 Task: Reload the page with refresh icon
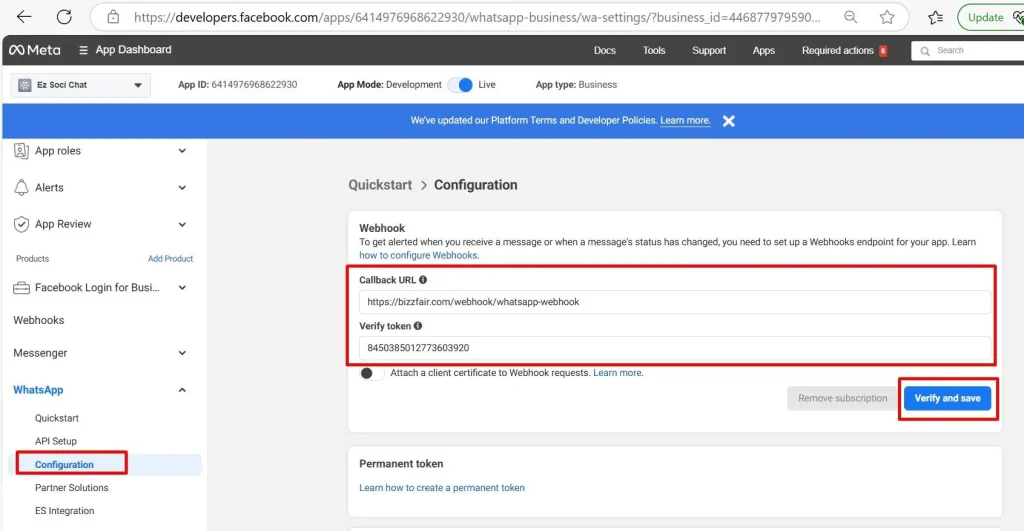point(64,17)
